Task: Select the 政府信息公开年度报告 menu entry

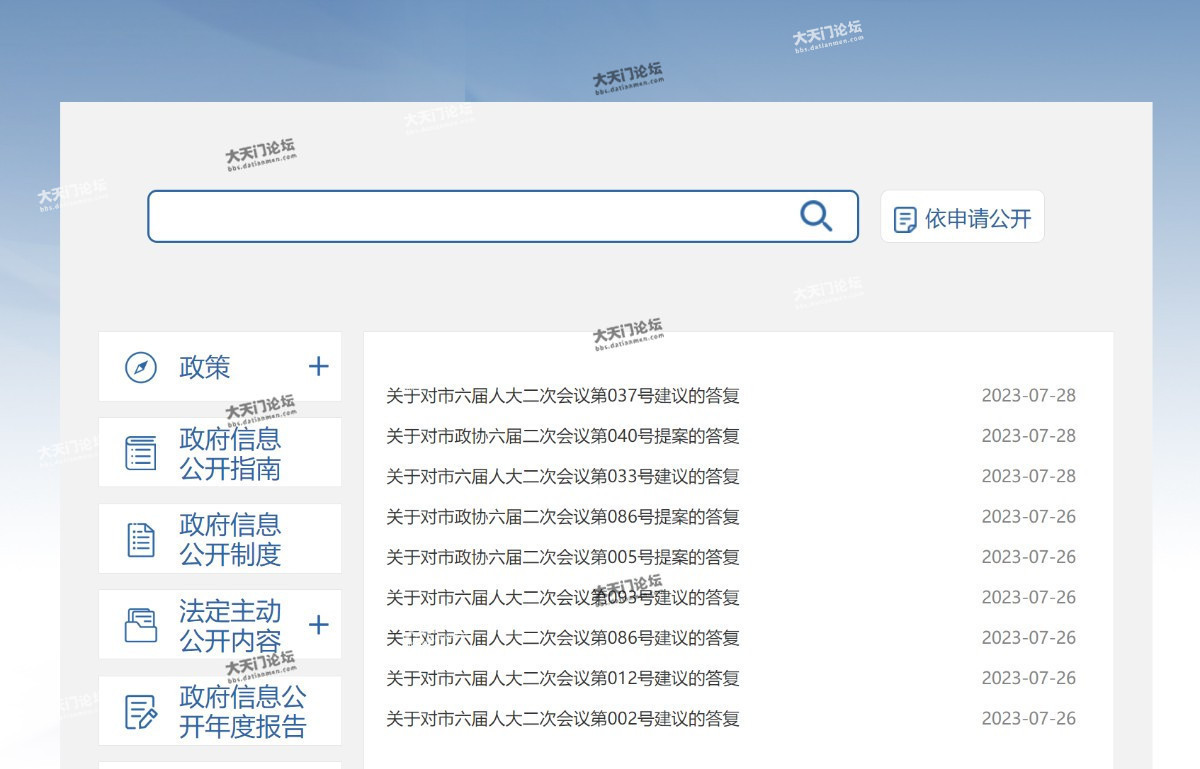Action: click(x=242, y=712)
